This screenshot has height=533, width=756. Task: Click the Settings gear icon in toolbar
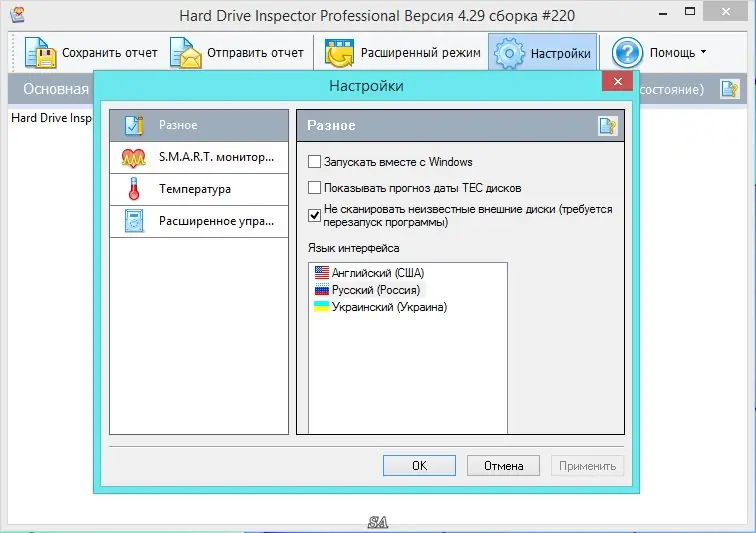[x=509, y=53]
